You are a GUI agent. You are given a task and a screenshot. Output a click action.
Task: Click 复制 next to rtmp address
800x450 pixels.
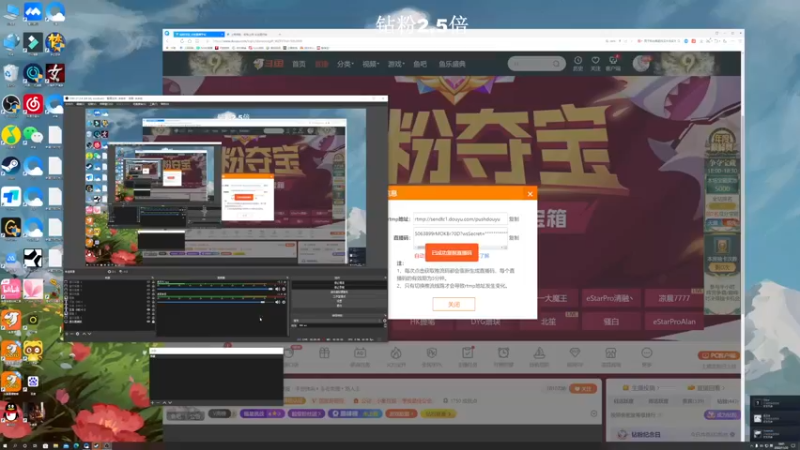514,219
